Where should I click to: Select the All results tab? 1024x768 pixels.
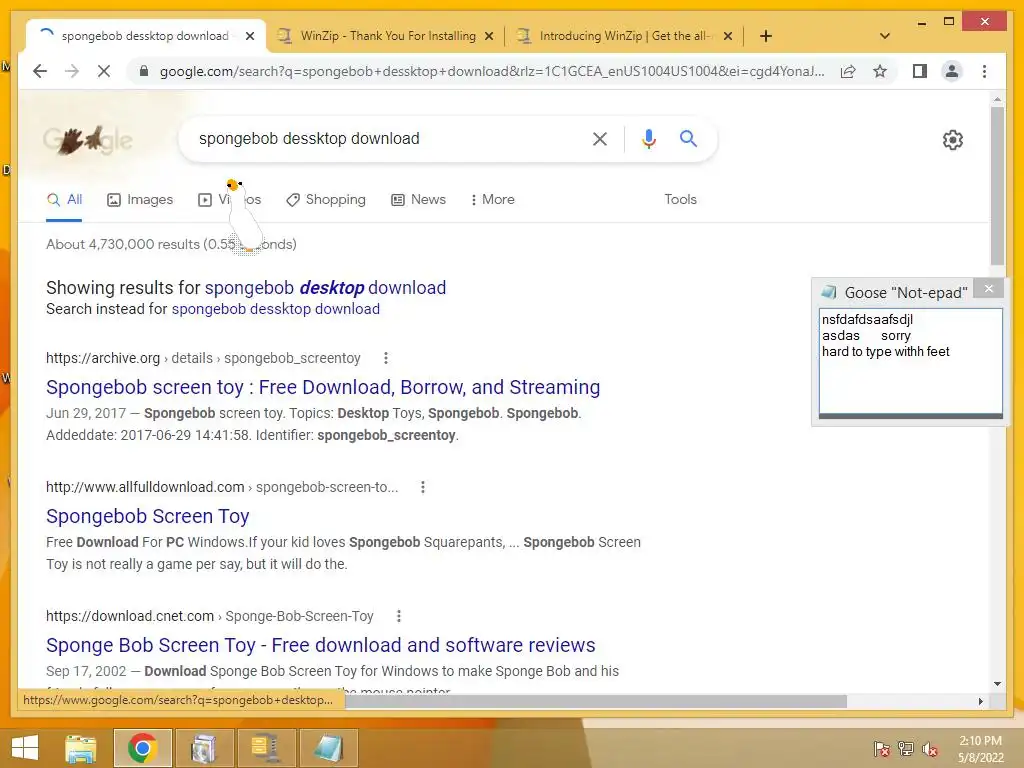pyautogui.click(x=64, y=200)
